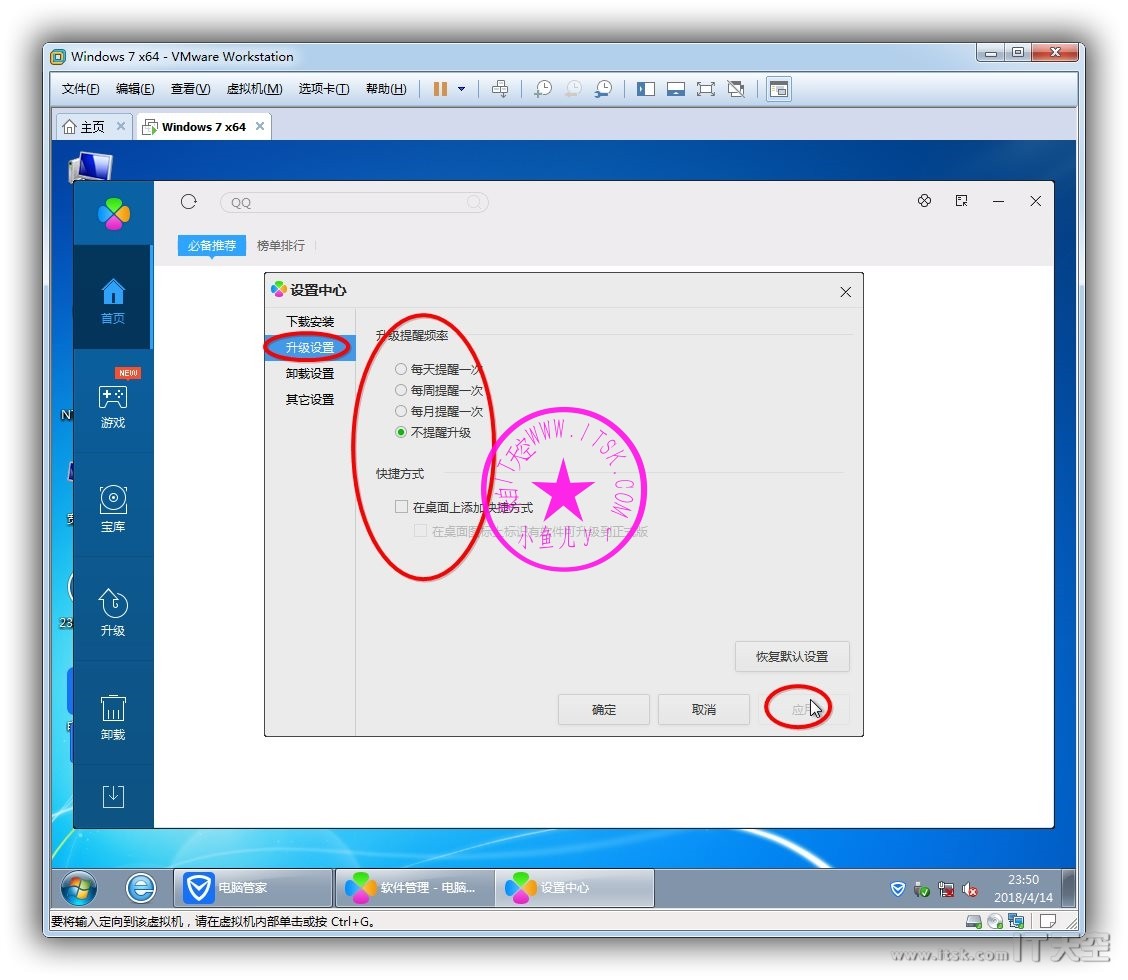The height and width of the screenshot is (980, 1128).
Task: Open the 游戏 games sidebar section
Action: click(113, 405)
